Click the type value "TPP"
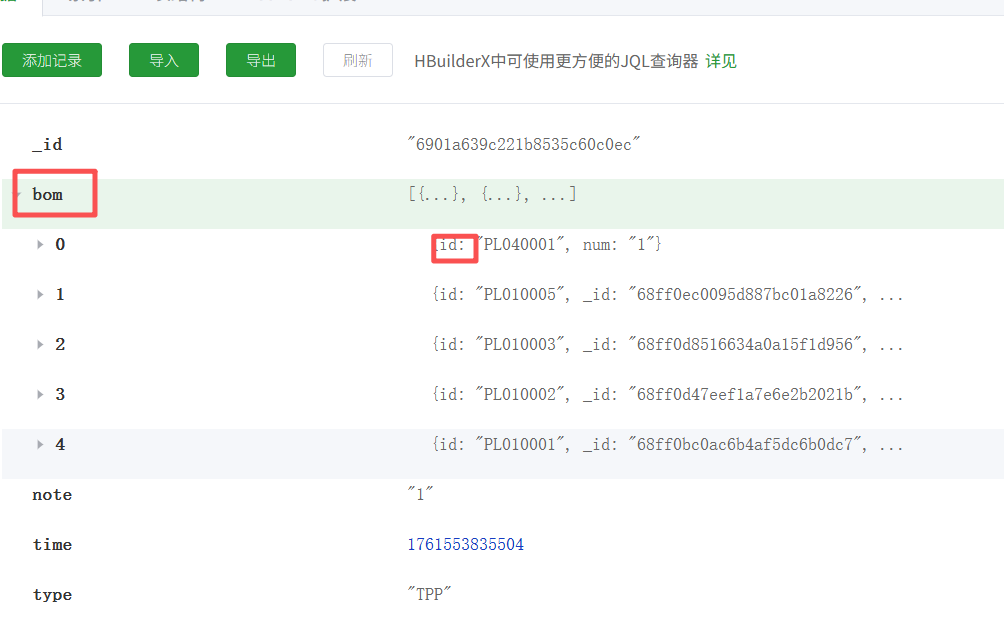 point(430,595)
